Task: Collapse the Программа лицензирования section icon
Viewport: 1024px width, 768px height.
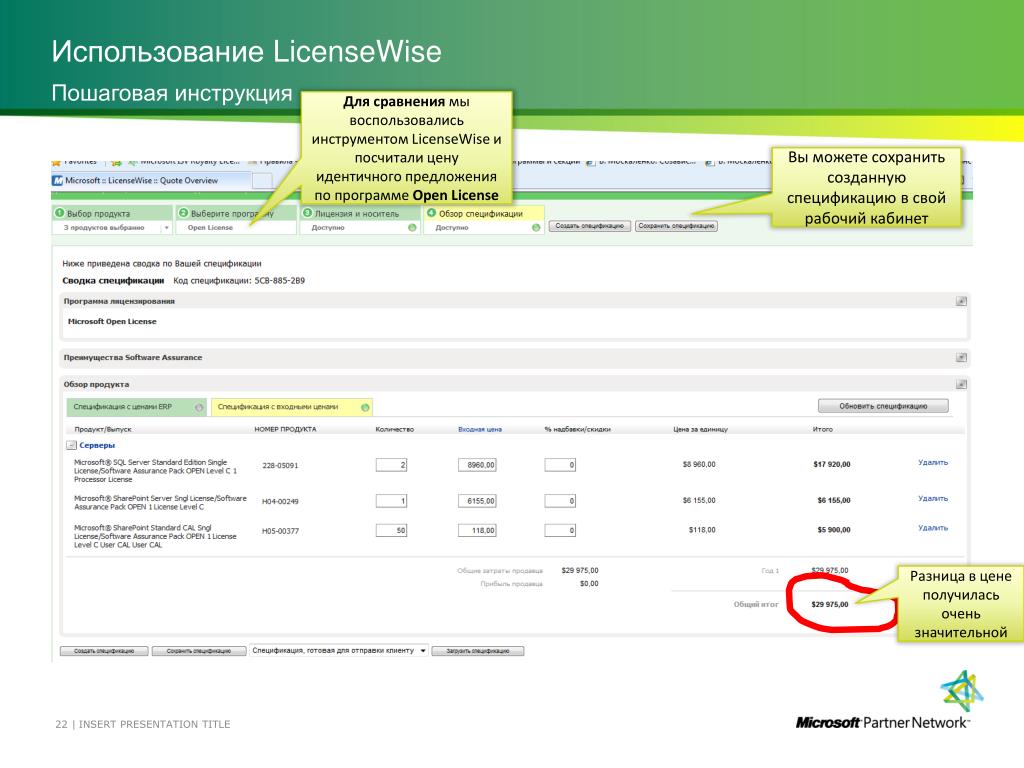Action: pyautogui.click(x=961, y=301)
